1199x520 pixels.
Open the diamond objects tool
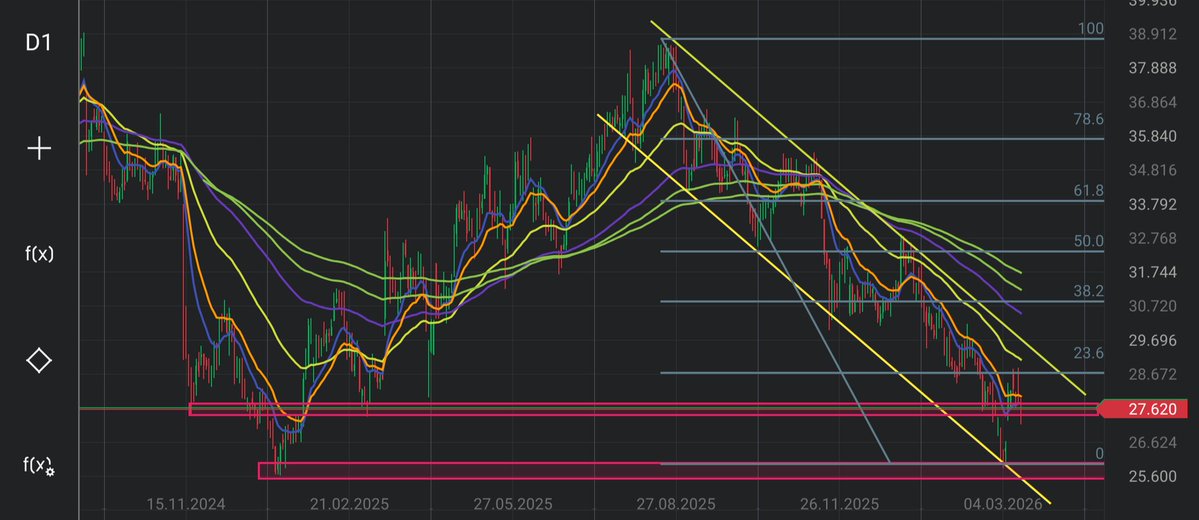click(39, 359)
